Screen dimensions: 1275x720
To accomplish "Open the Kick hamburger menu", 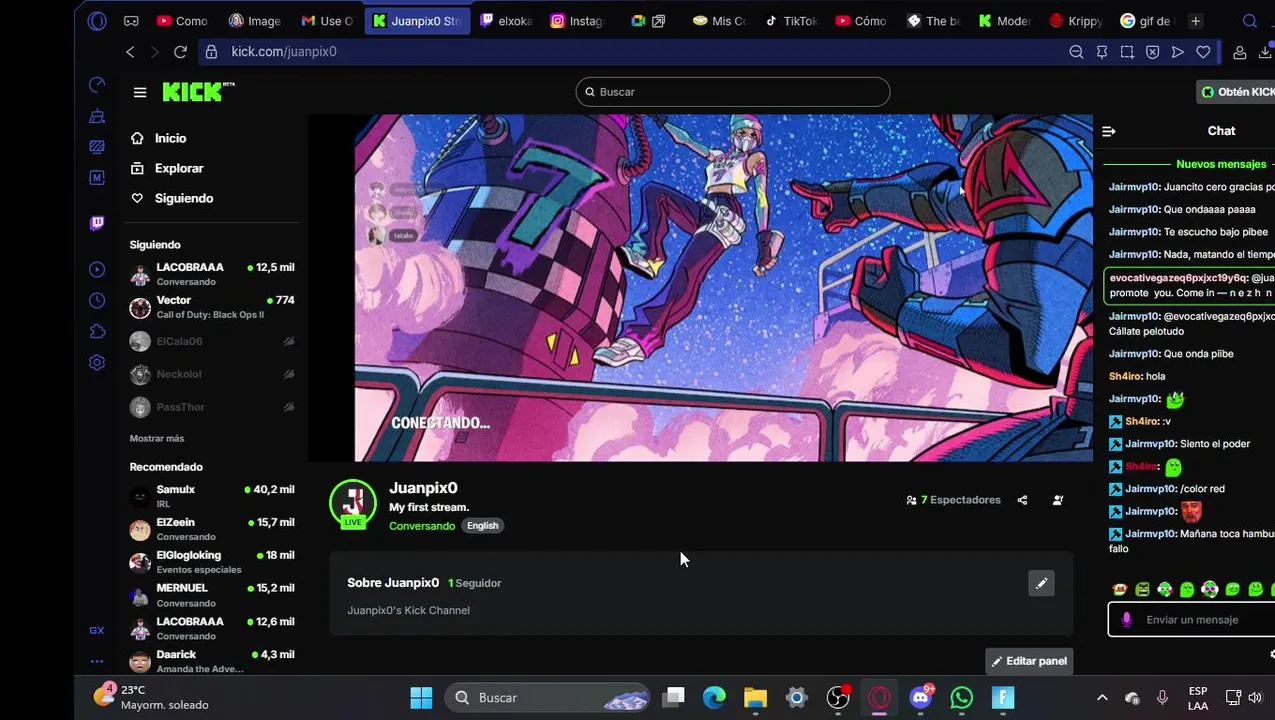I will 140,92.
